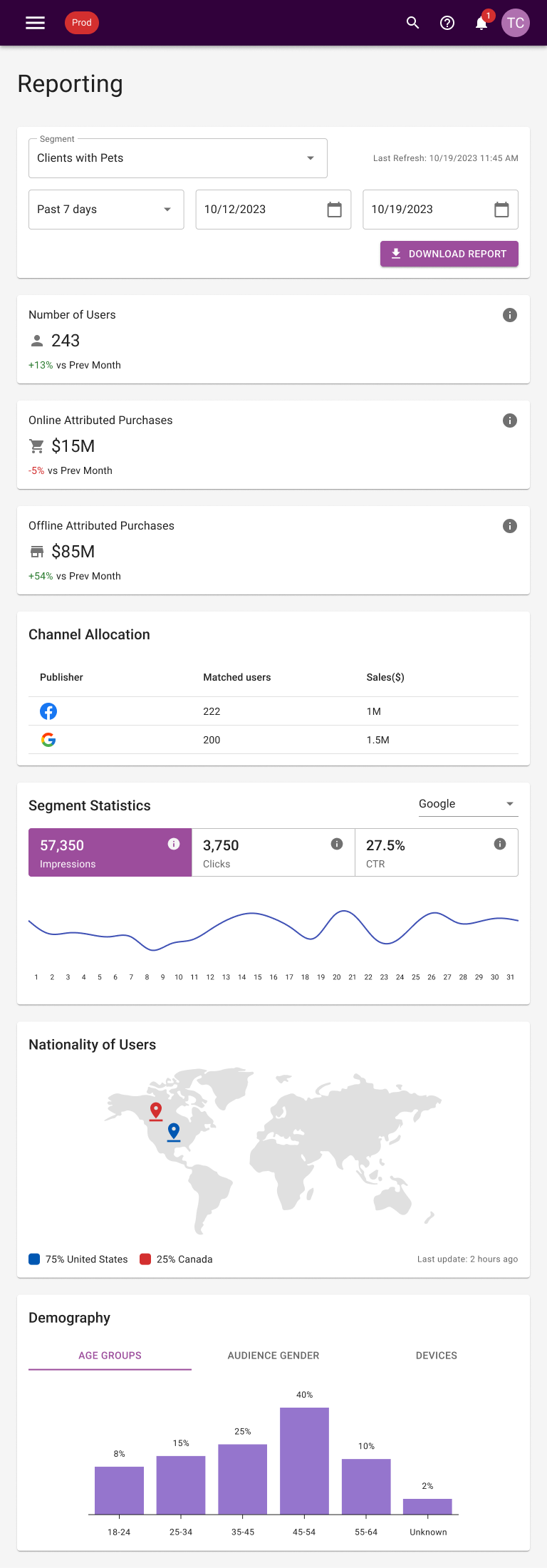Screen dimensions: 547x1568
Task: Click the Download Report button
Action: [x=449, y=254]
